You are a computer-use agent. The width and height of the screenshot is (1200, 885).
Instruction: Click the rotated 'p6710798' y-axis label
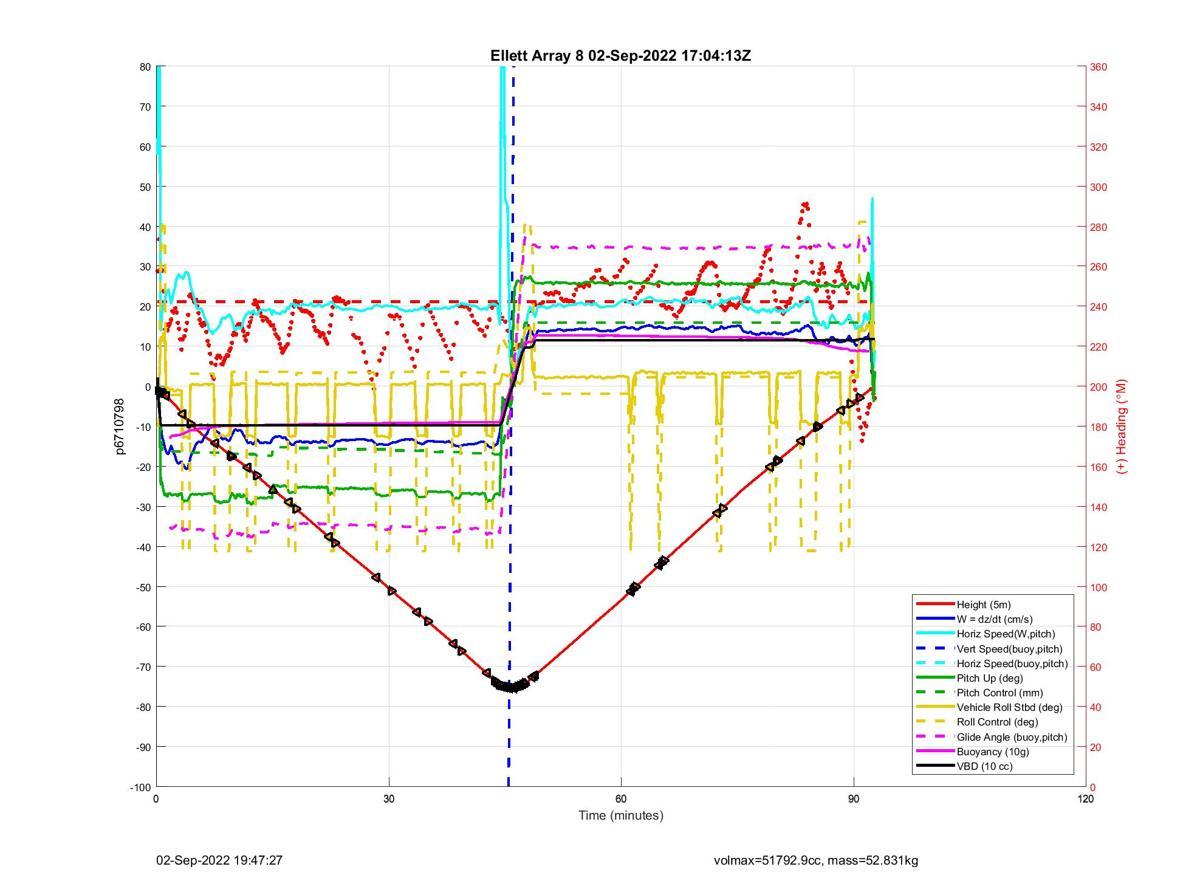click(120, 426)
